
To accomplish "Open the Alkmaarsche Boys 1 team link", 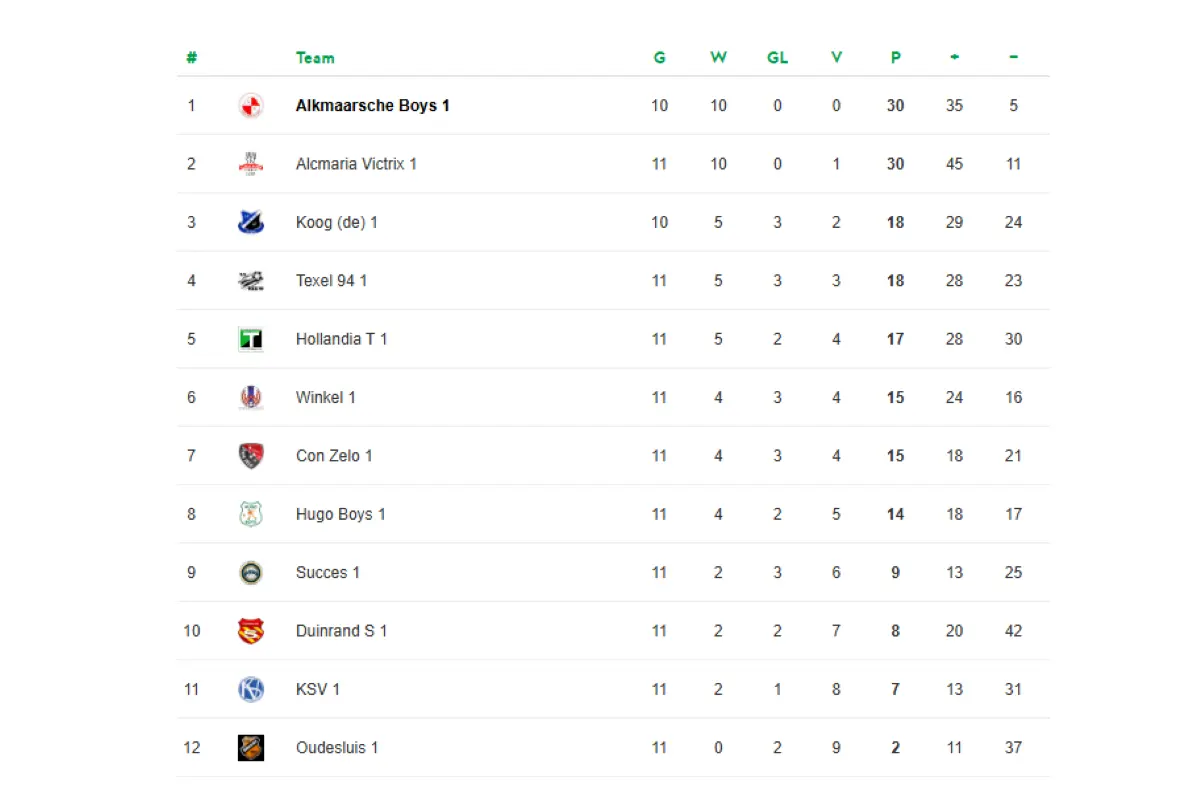I will (x=373, y=106).
